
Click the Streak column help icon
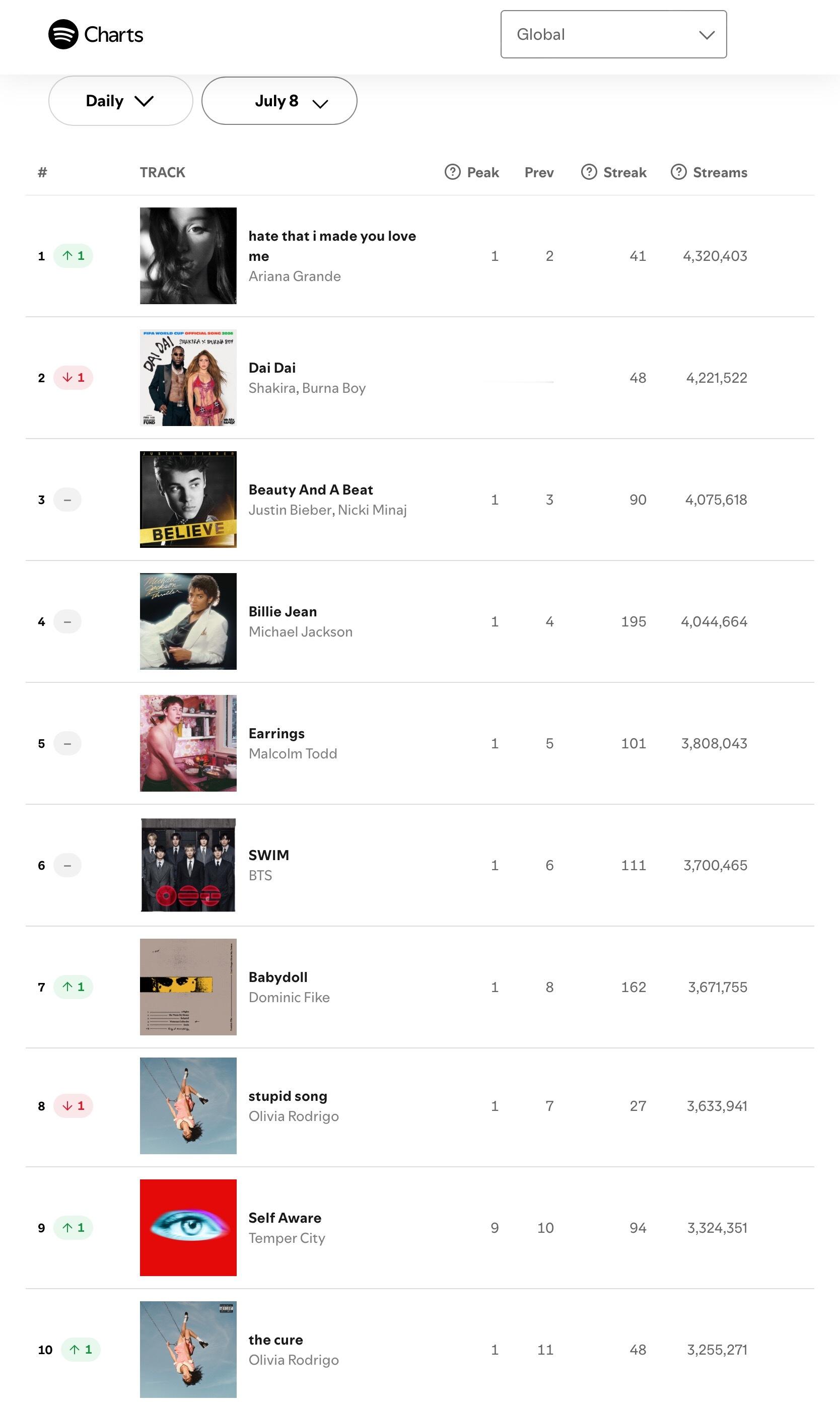point(589,171)
